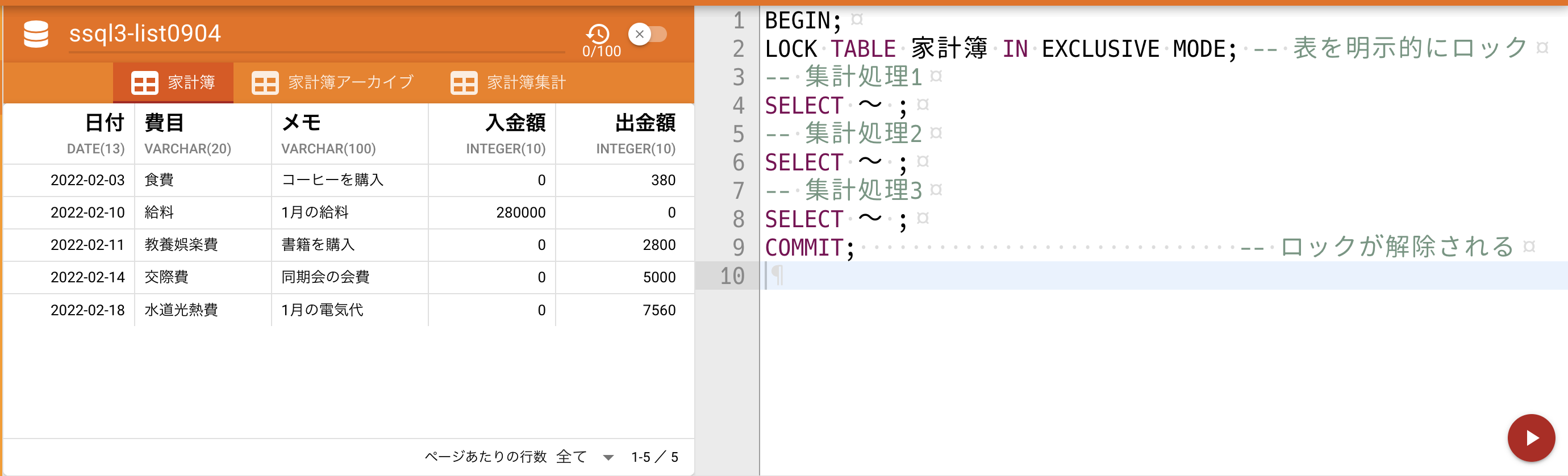Click the page range indicator 1-5 / 5
Screen dimensions: 1568x476
pyautogui.click(x=654, y=457)
